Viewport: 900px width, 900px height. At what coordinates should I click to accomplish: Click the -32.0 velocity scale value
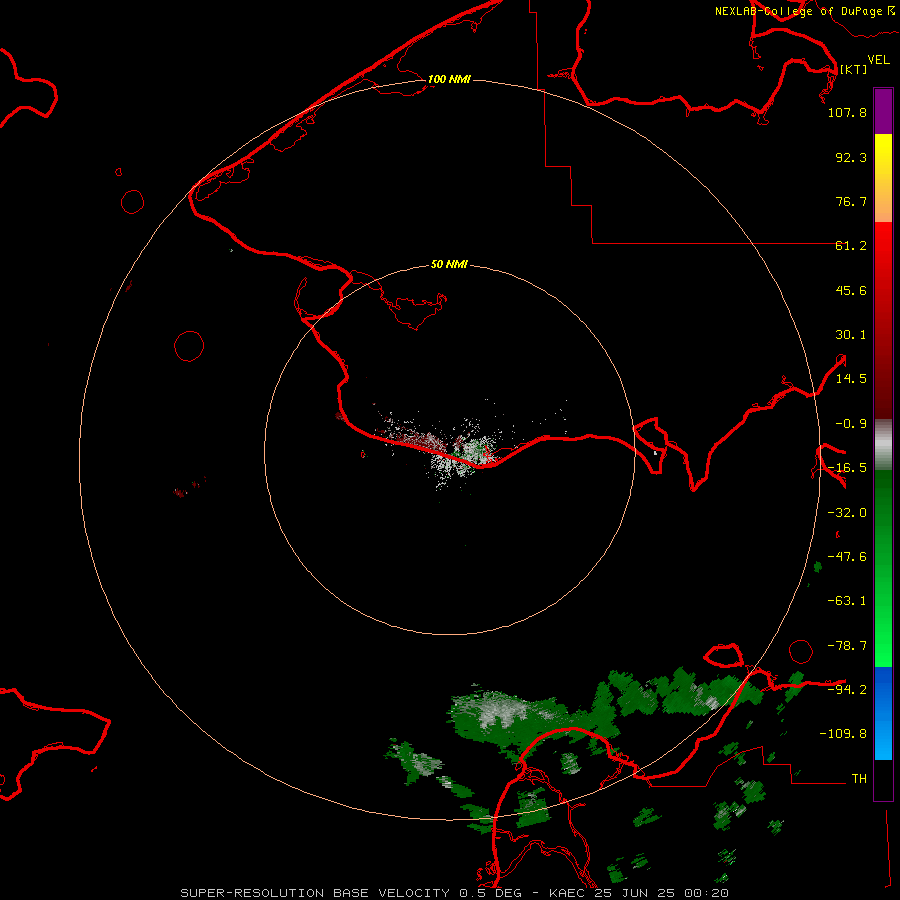click(847, 513)
